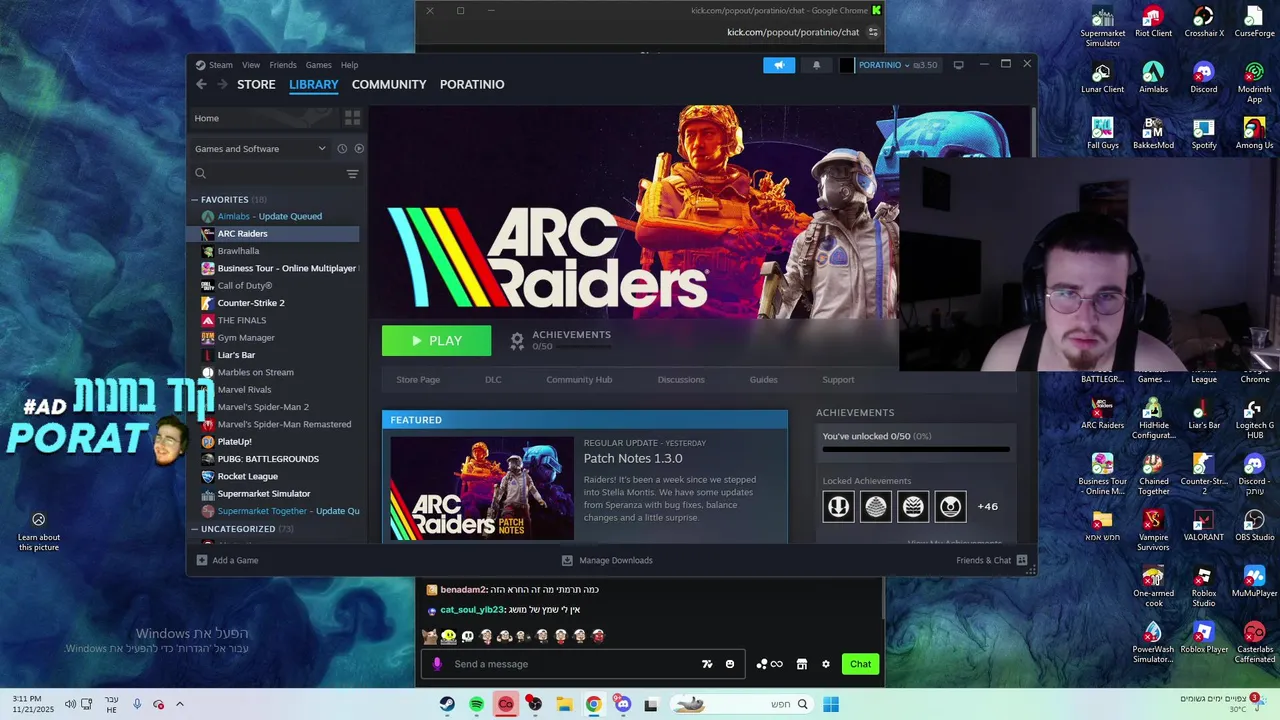Open Steam announcements megaphone button
Image resolution: width=1280 pixels, height=720 pixels.
pos(779,65)
